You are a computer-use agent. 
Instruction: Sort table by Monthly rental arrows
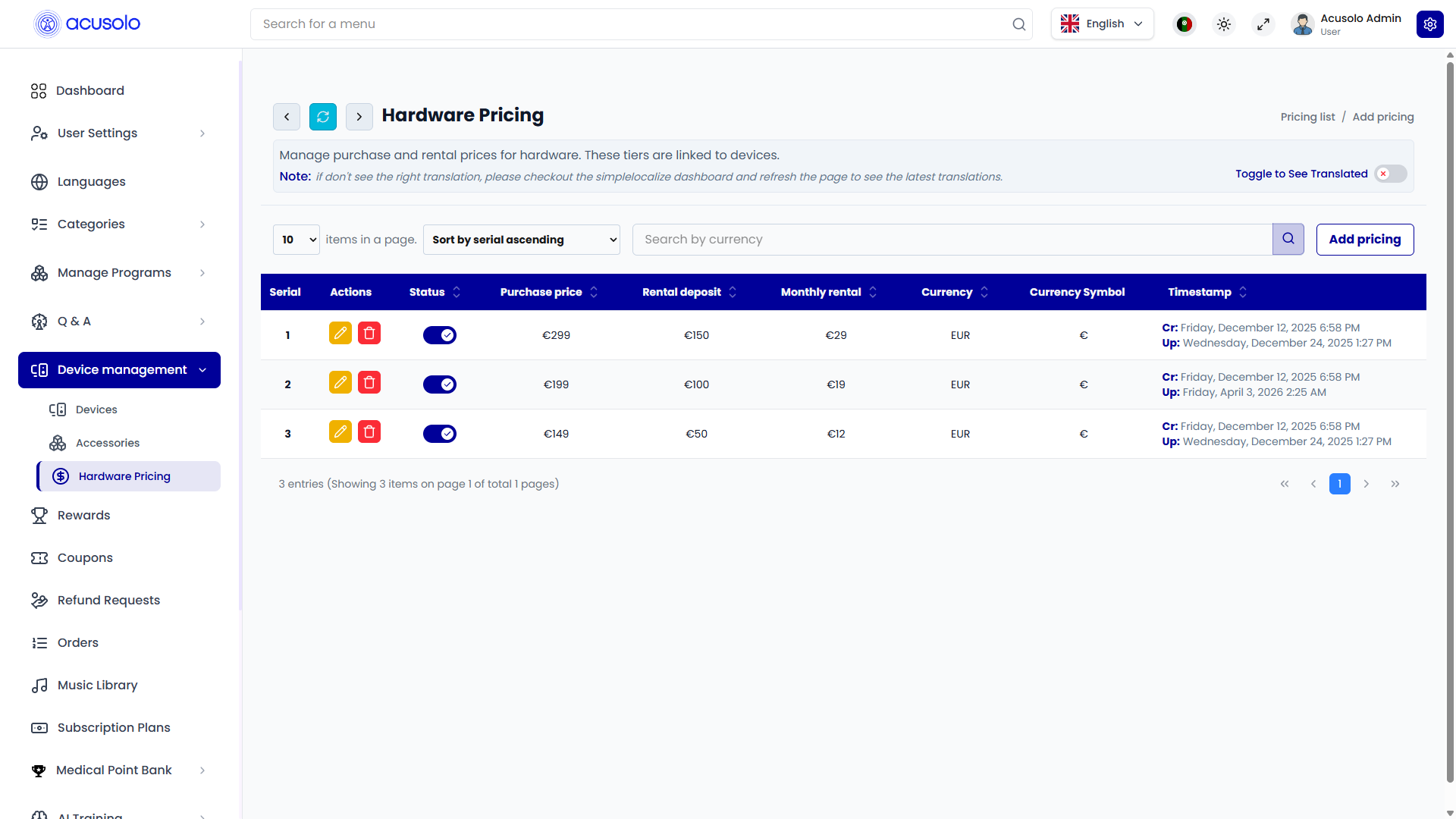[873, 292]
